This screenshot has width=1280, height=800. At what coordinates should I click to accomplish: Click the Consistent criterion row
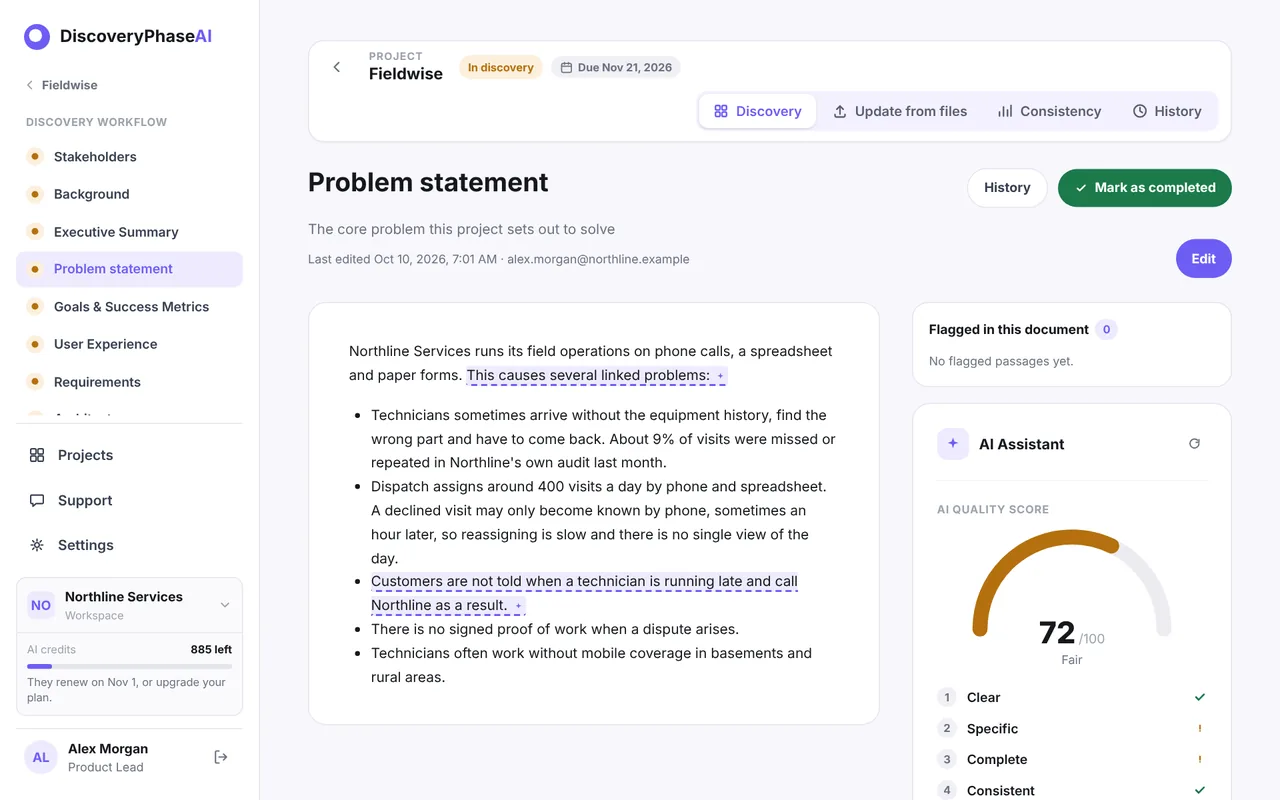click(1072, 790)
